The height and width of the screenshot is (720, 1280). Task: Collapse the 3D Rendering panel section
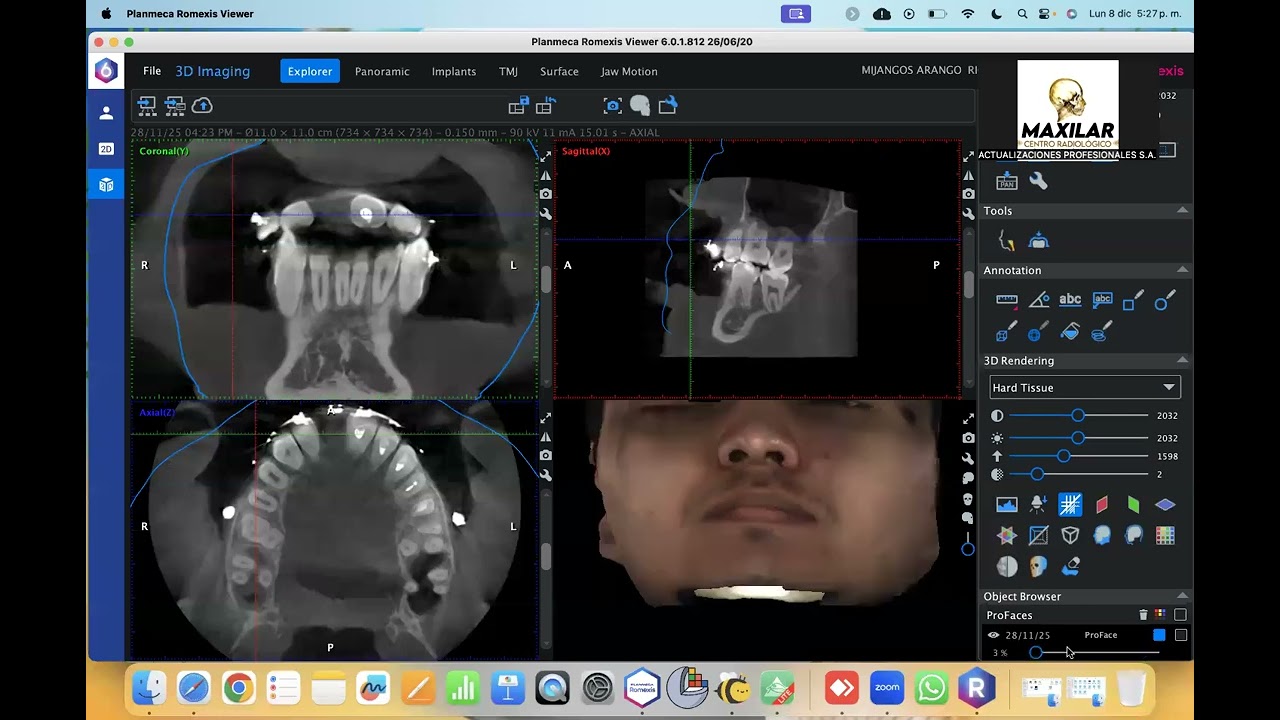(1182, 360)
